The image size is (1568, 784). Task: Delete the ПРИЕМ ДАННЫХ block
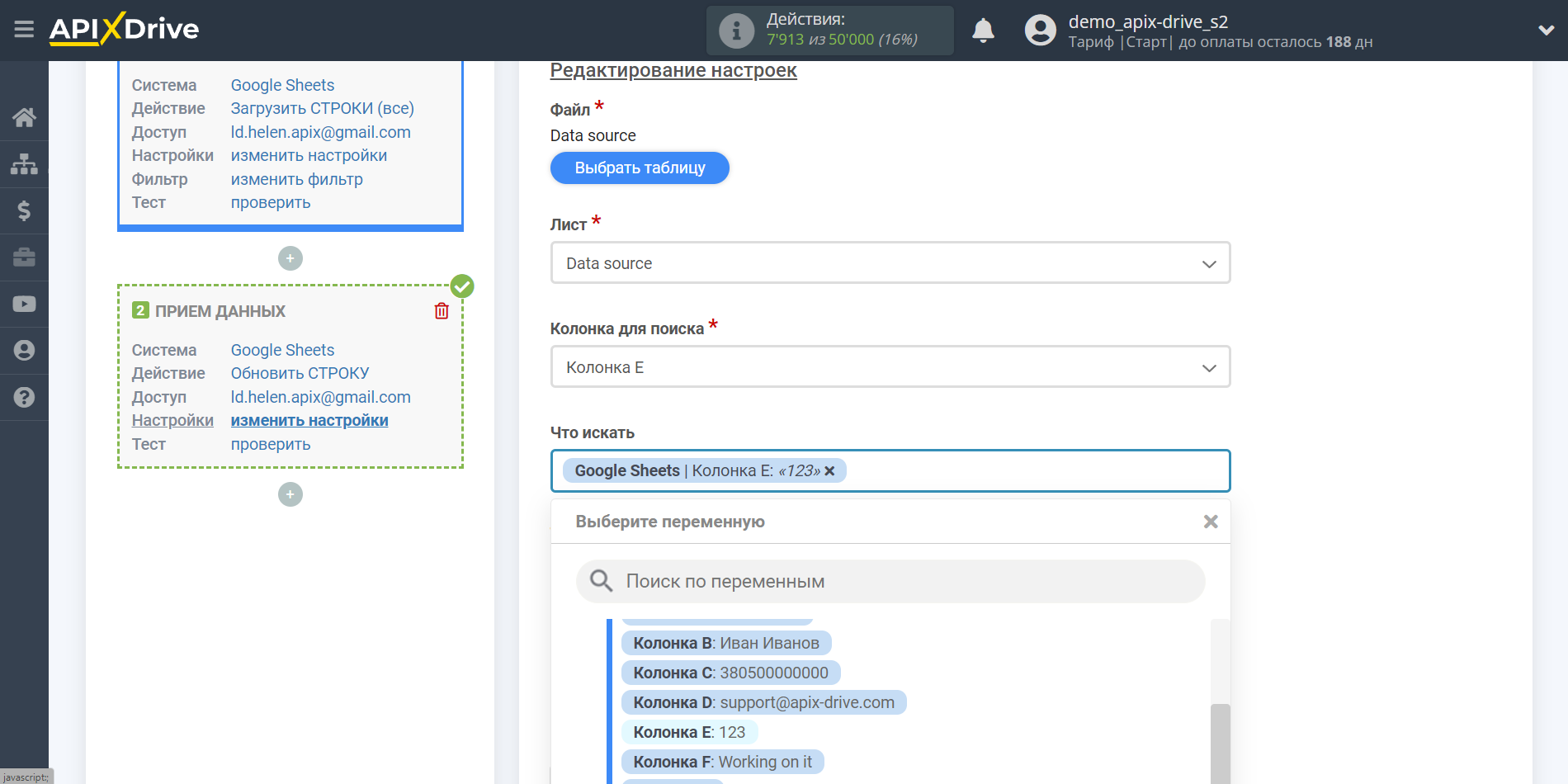[442, 311]
